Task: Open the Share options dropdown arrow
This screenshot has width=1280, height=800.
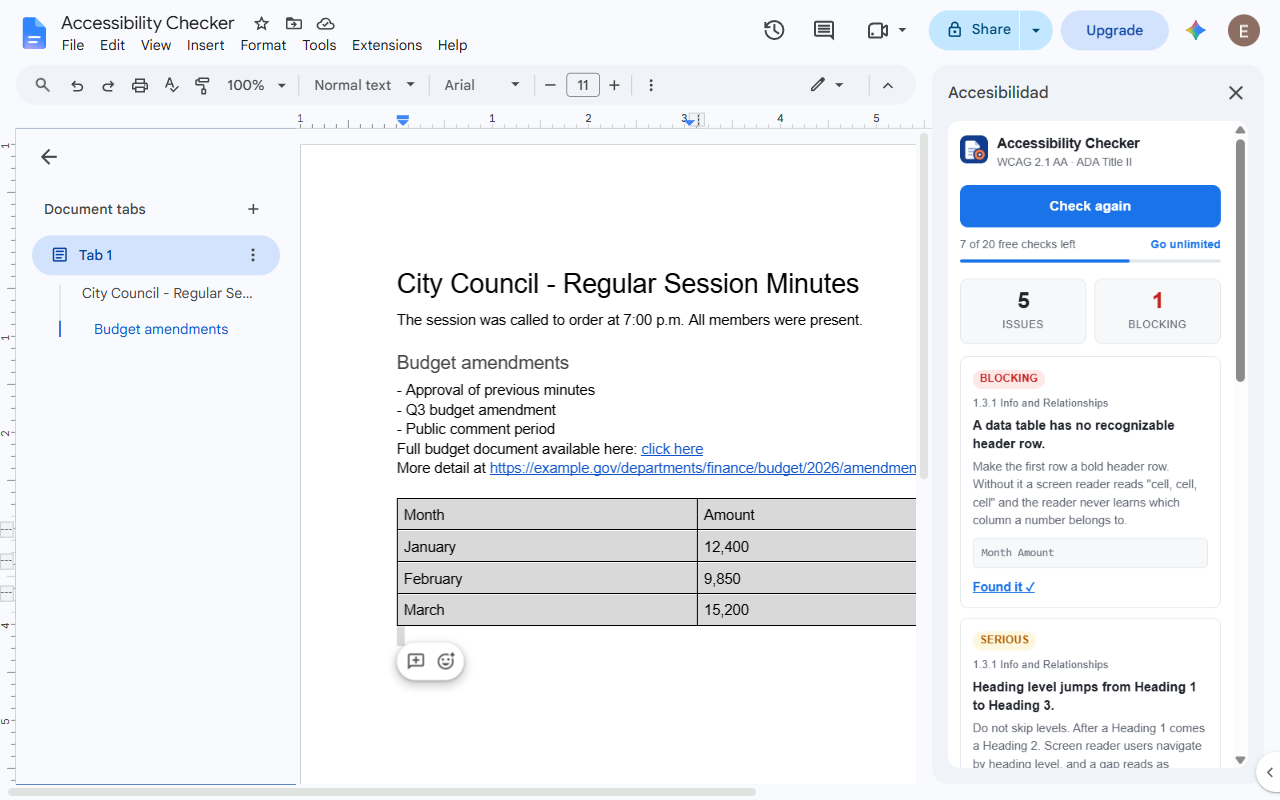Action: point(1036,30)
